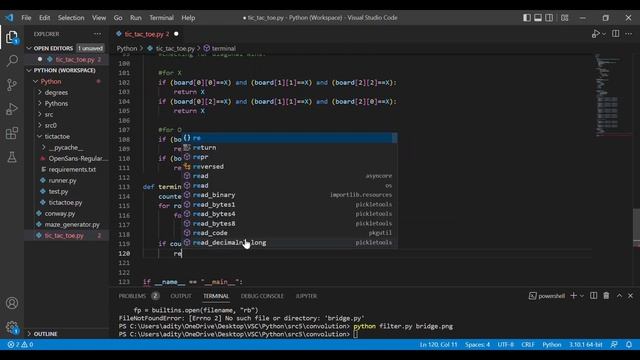The width and height of the screenshot is (640, 360).
Task: Click the VS Code logo icon
Action: tap(9, 18)
